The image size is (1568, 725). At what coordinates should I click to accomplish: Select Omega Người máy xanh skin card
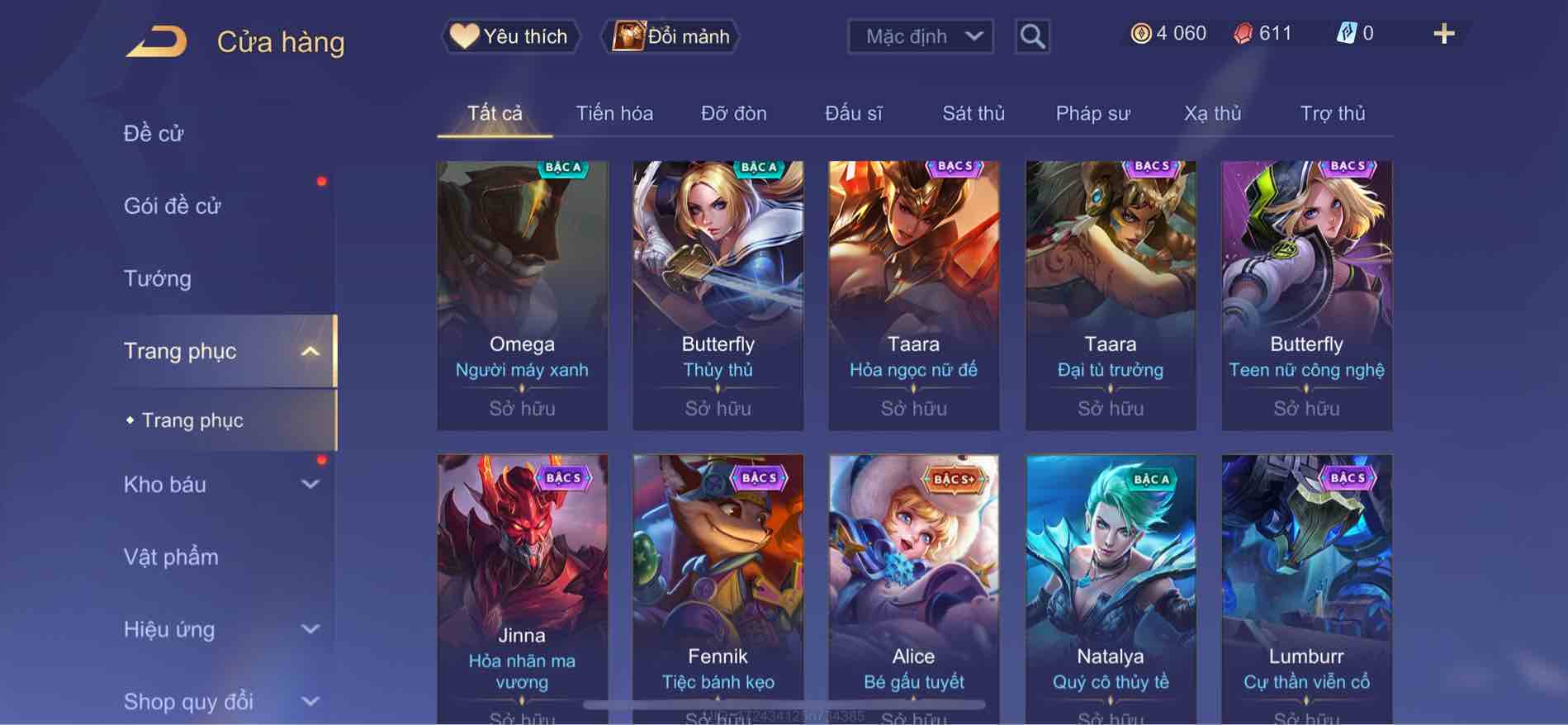point(522,296)
